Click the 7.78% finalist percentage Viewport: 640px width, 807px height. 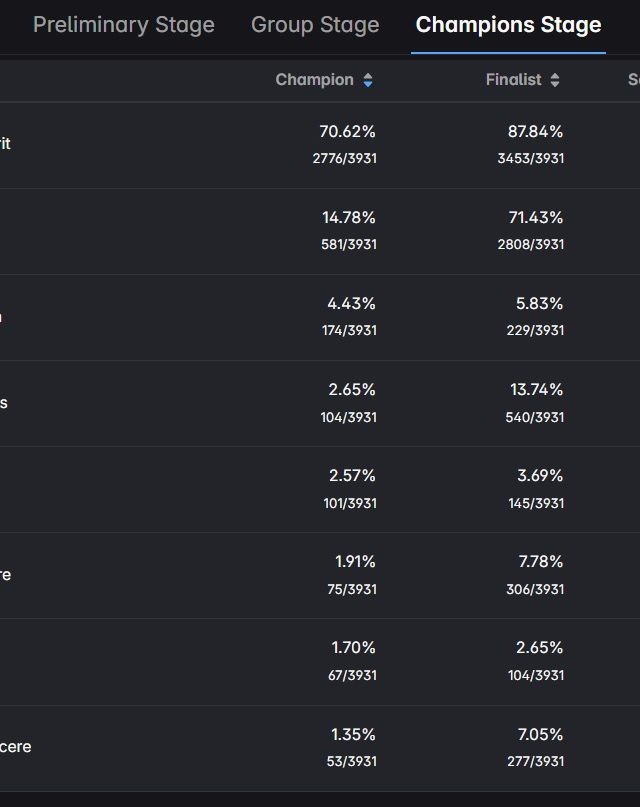540,562
